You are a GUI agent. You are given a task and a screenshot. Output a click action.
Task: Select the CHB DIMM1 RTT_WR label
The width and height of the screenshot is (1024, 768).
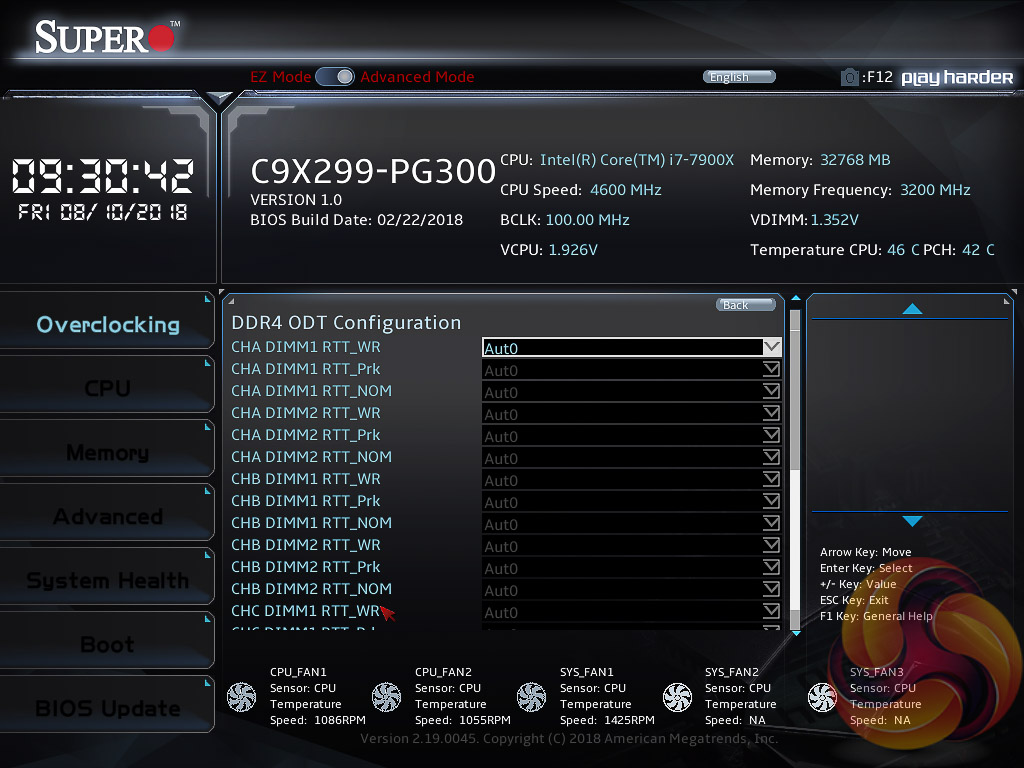click(x=306, y=479)
